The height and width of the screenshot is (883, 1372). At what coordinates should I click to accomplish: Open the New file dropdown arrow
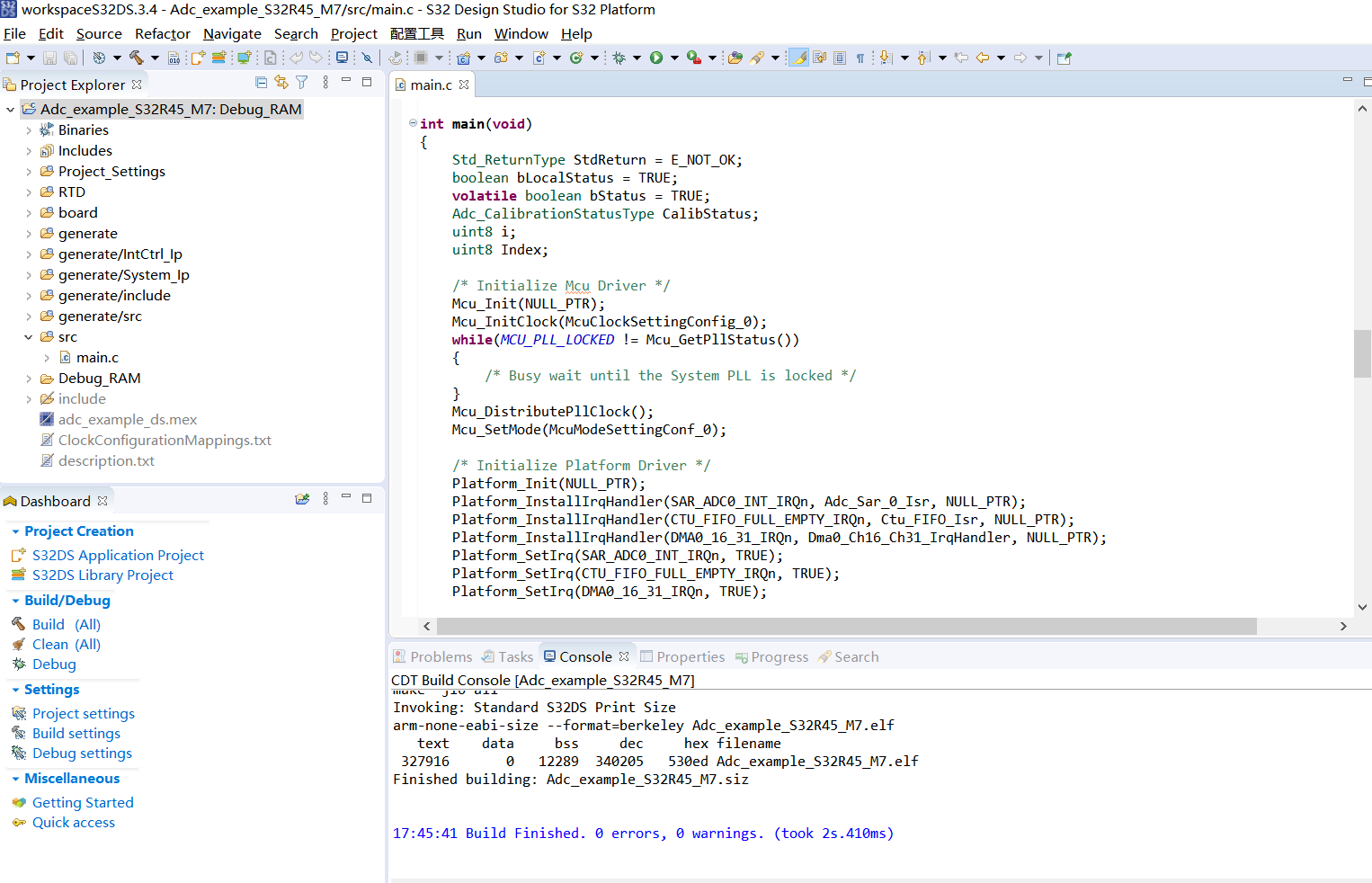coord(31,58)
